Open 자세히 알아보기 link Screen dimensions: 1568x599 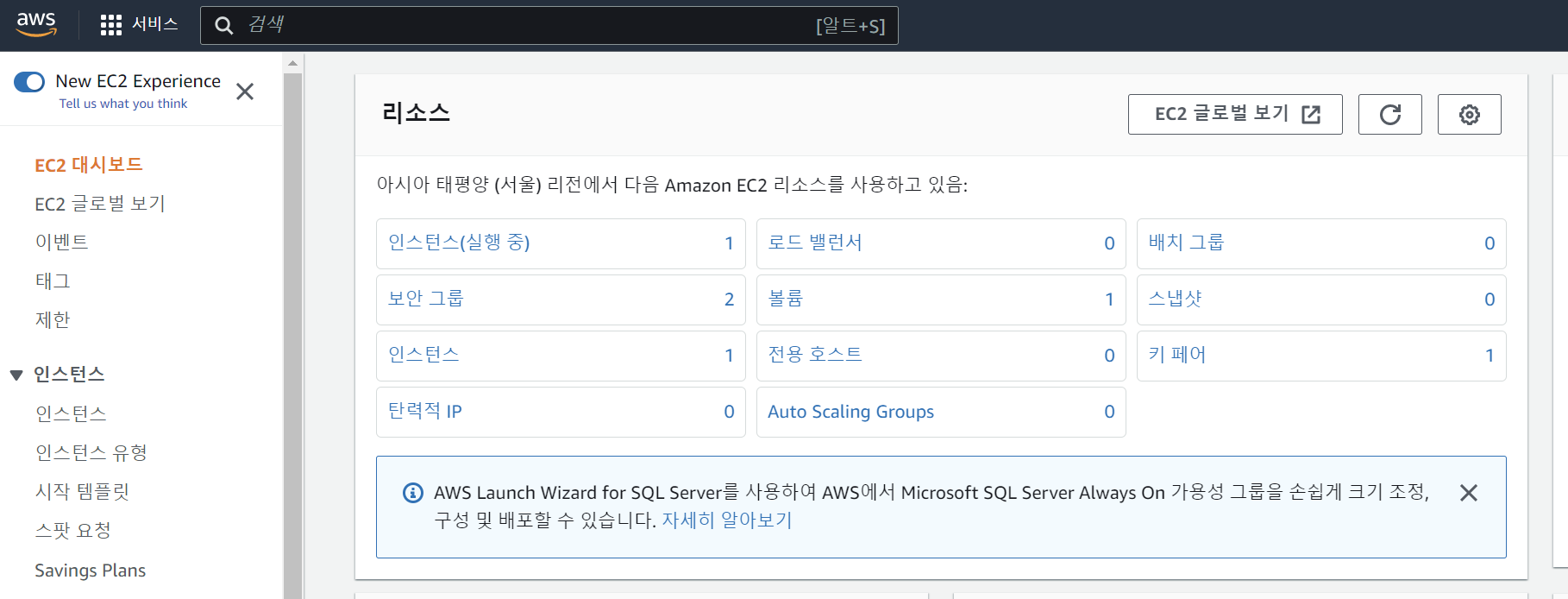[726, 520]
